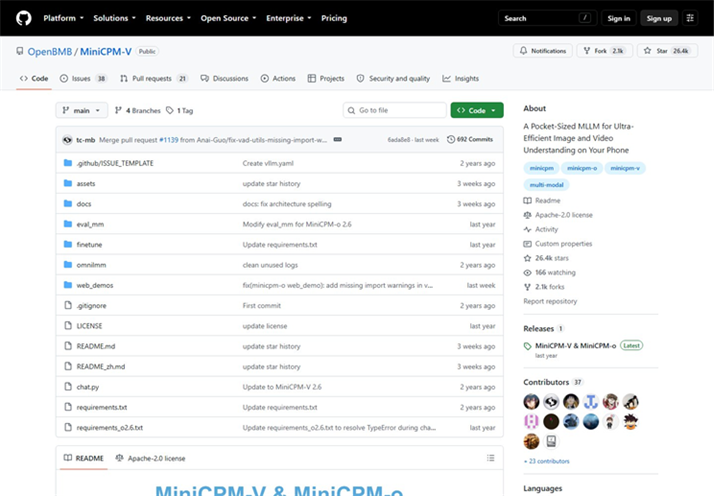Screen dimensions: 714x496
Task: Expand the Open Source menu
Action: pos(228,18)
